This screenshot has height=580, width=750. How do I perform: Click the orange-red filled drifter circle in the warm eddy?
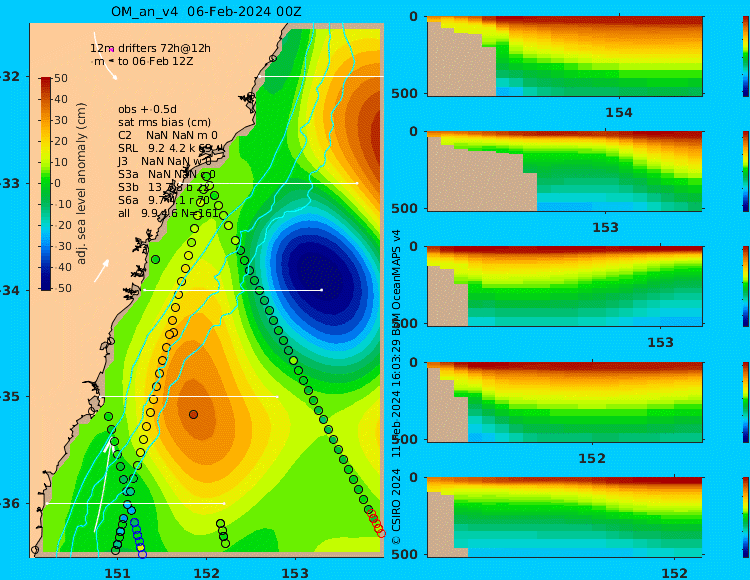(x=193, y=415)
